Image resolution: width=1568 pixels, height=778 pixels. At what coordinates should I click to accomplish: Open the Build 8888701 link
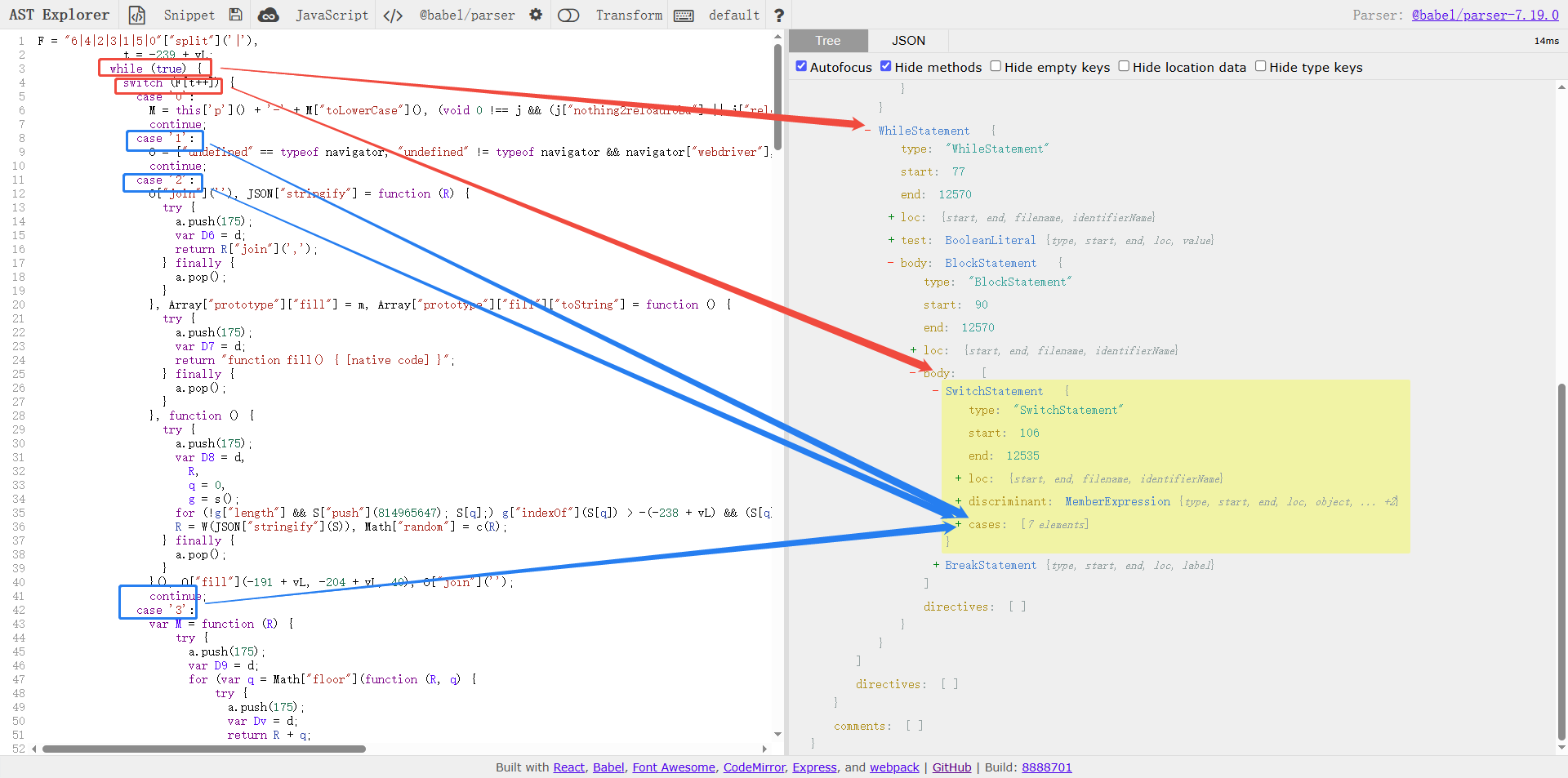1047,767
